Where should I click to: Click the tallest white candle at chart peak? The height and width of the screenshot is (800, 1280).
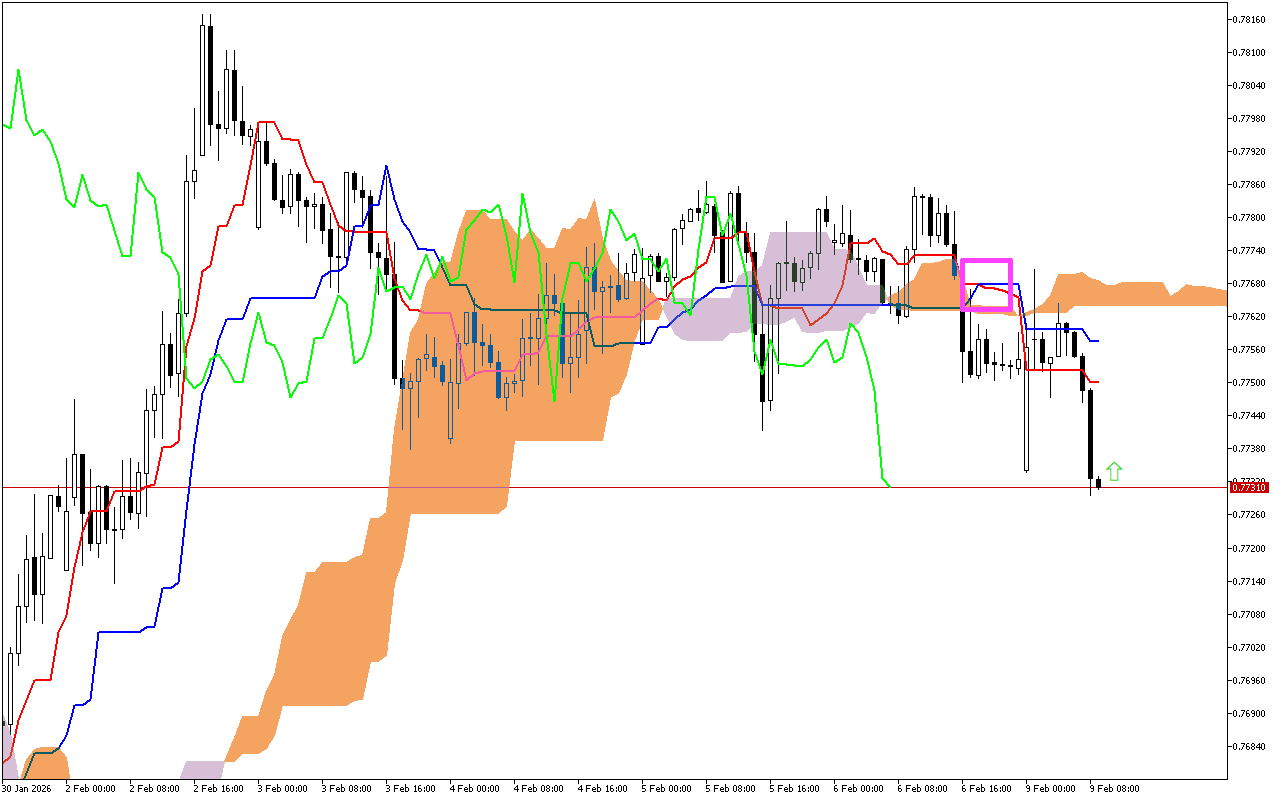[x=202, y=90]
